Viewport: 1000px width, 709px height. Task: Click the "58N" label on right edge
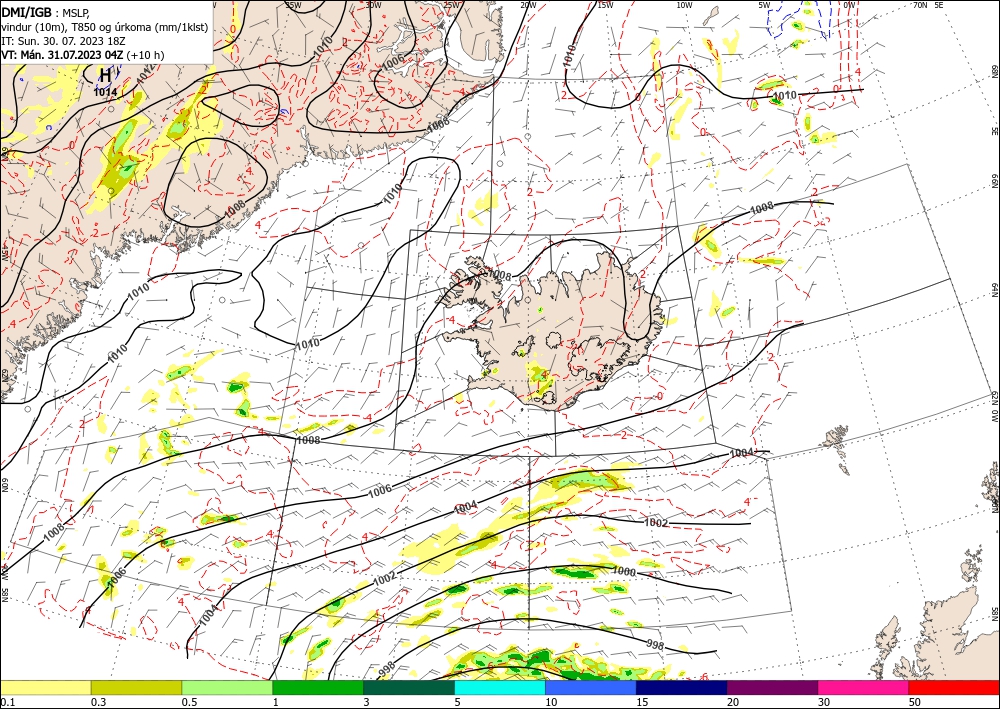point(994,614)
